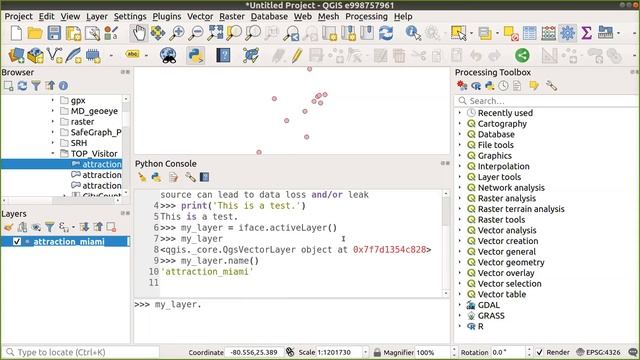
Task: Remove layer with the Layers panel red icon
Action: tap(111, 227)
